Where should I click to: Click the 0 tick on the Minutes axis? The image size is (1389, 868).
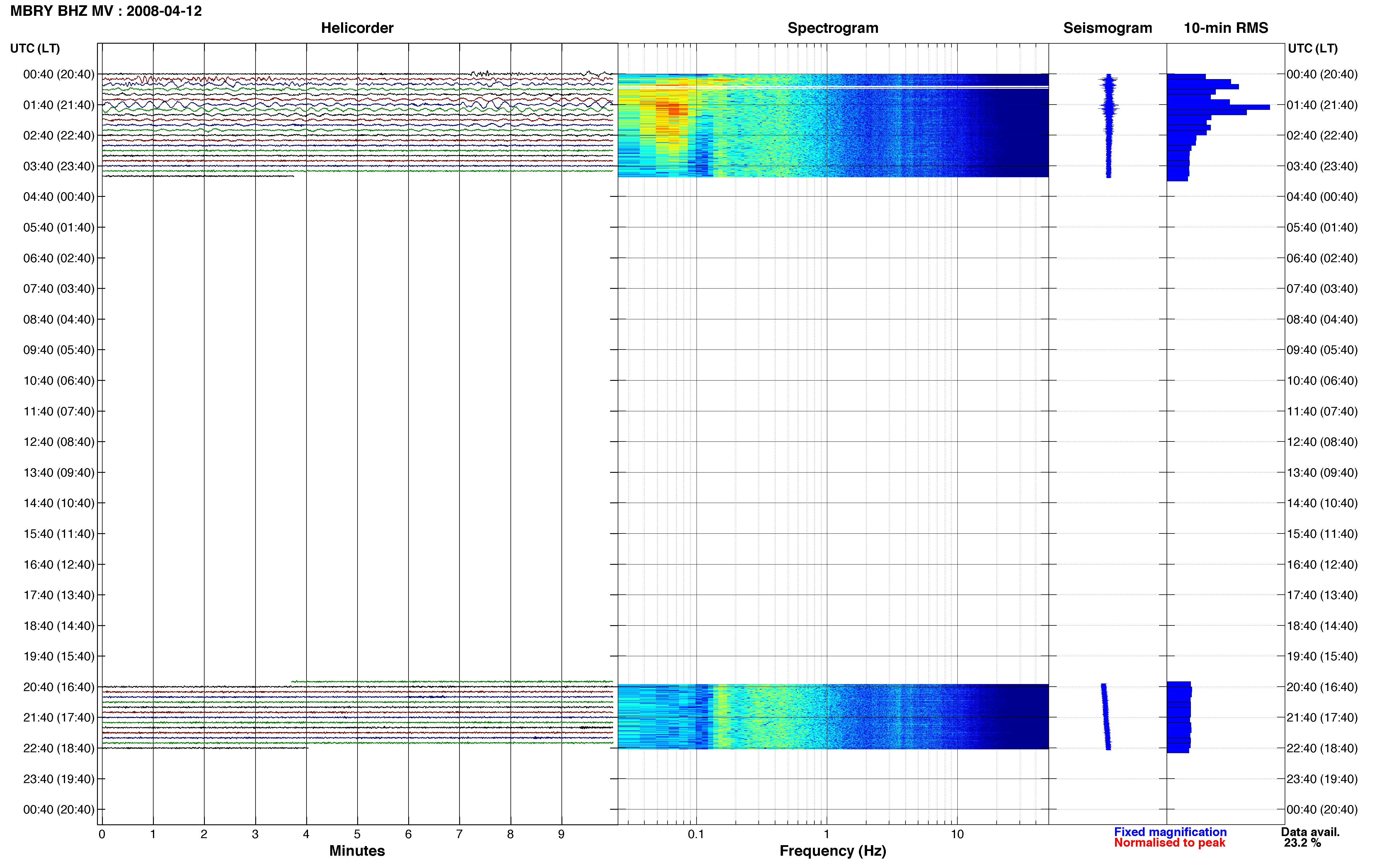(x=102, y=835)
